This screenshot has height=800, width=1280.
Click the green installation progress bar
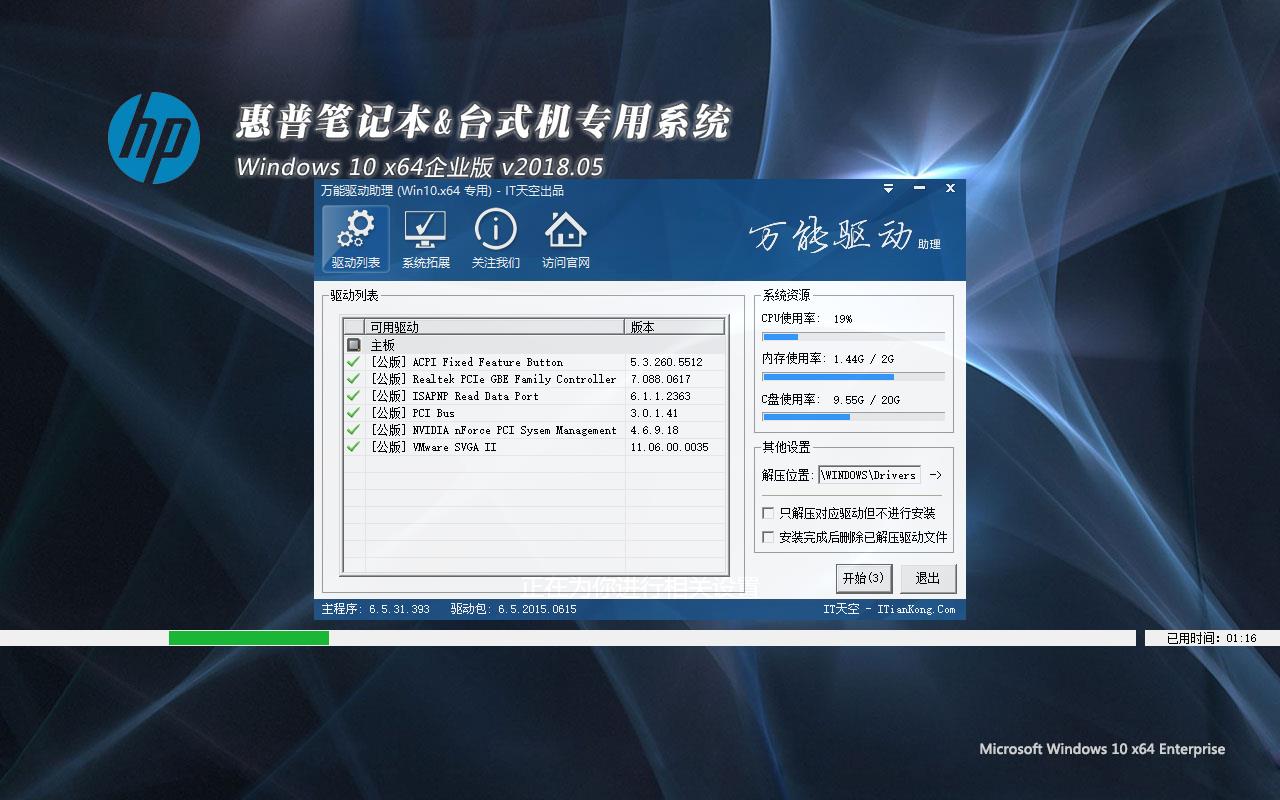[248, 638]
